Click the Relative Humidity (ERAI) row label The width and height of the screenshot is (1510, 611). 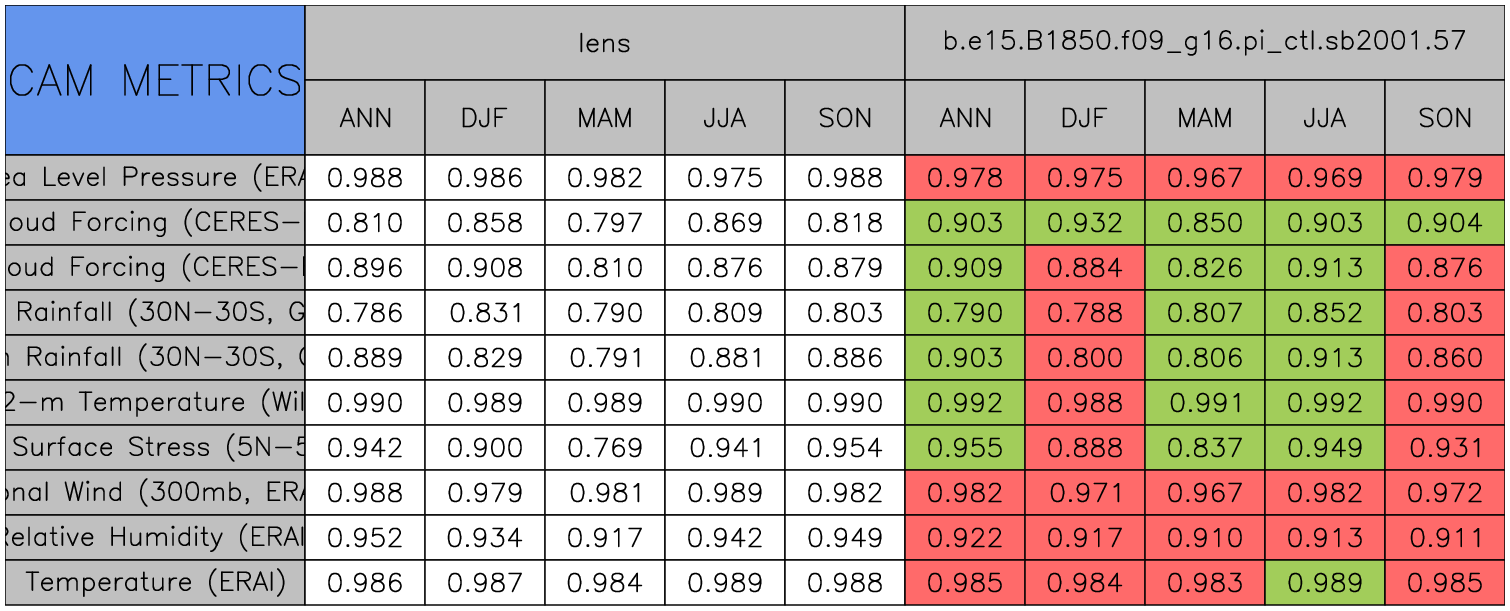[155, 537]
